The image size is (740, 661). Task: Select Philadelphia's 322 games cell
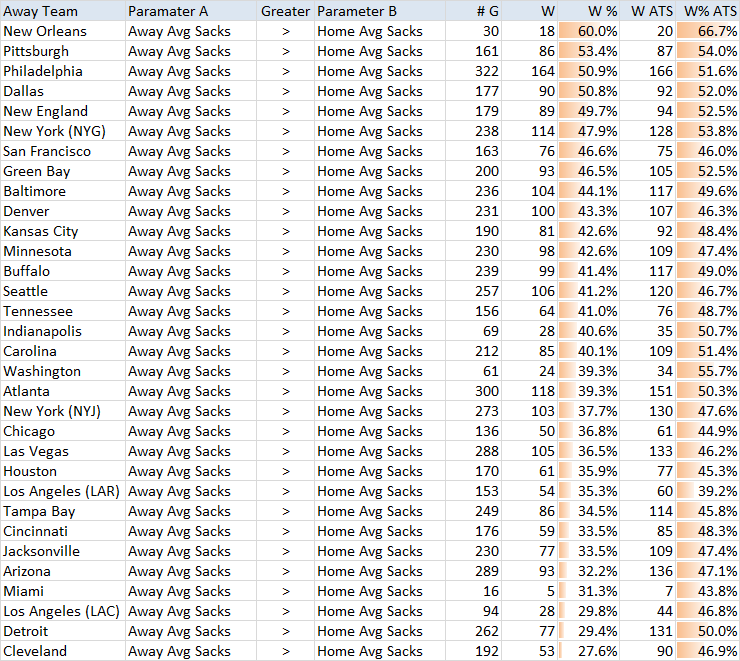coord(473,71)
